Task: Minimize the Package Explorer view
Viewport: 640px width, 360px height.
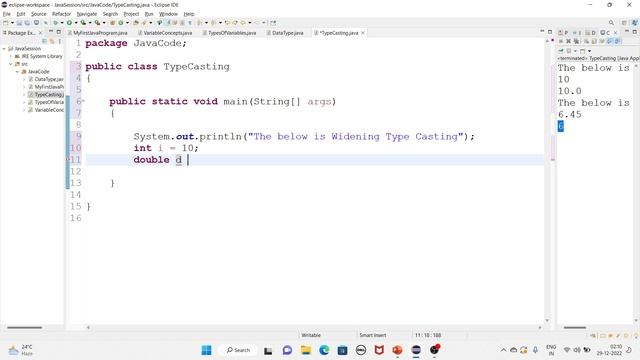Action: pos(51,31)
